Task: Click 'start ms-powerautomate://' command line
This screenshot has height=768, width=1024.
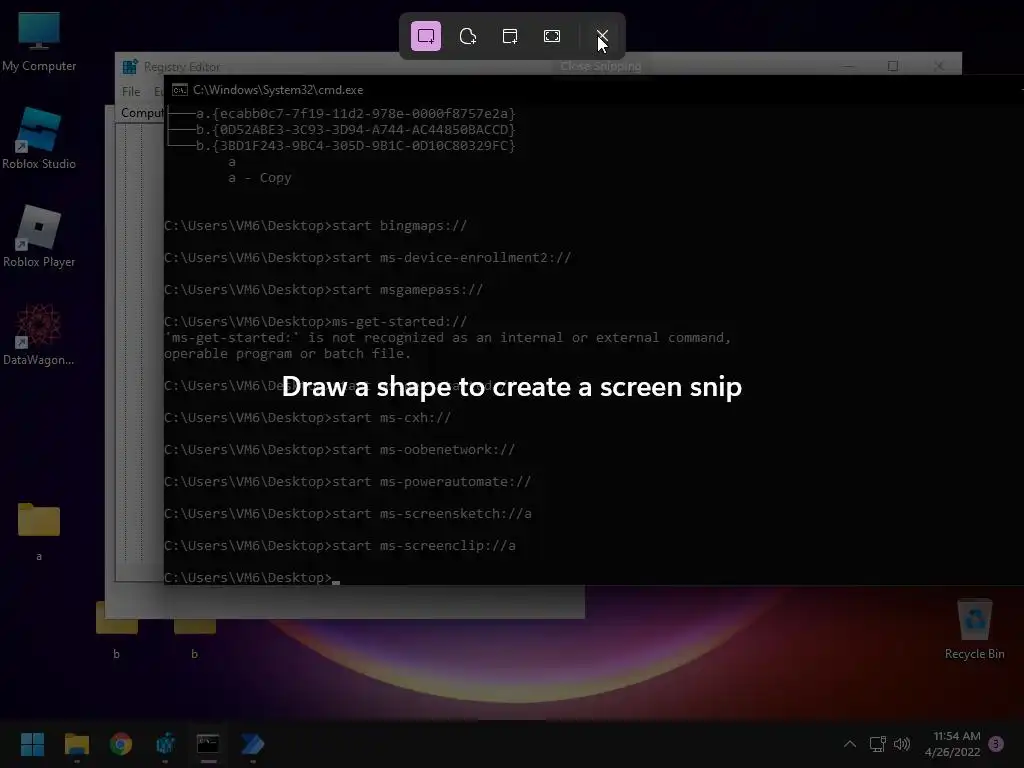Action: tap(347, 481)
